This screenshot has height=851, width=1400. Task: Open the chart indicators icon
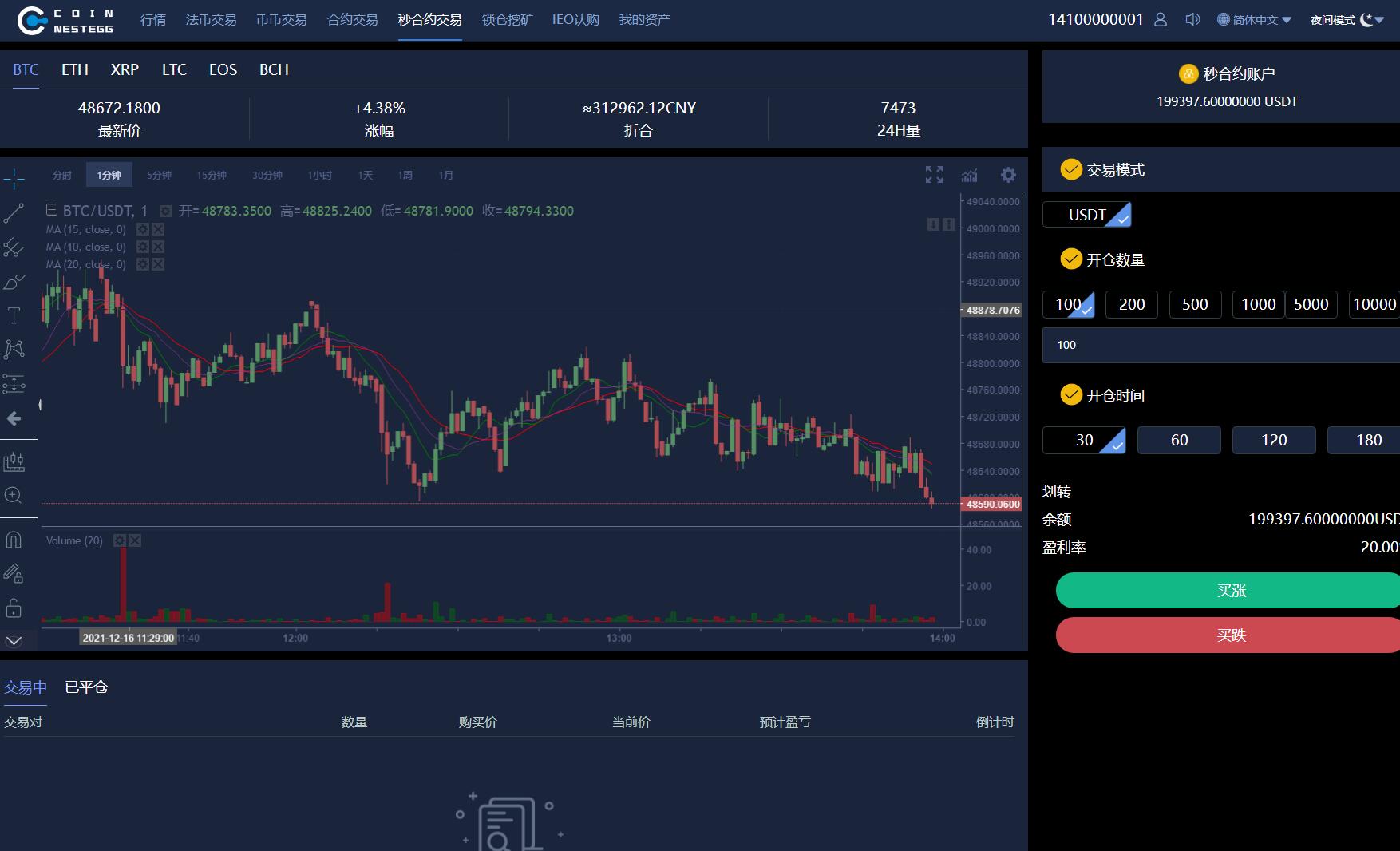click(970, 175)
